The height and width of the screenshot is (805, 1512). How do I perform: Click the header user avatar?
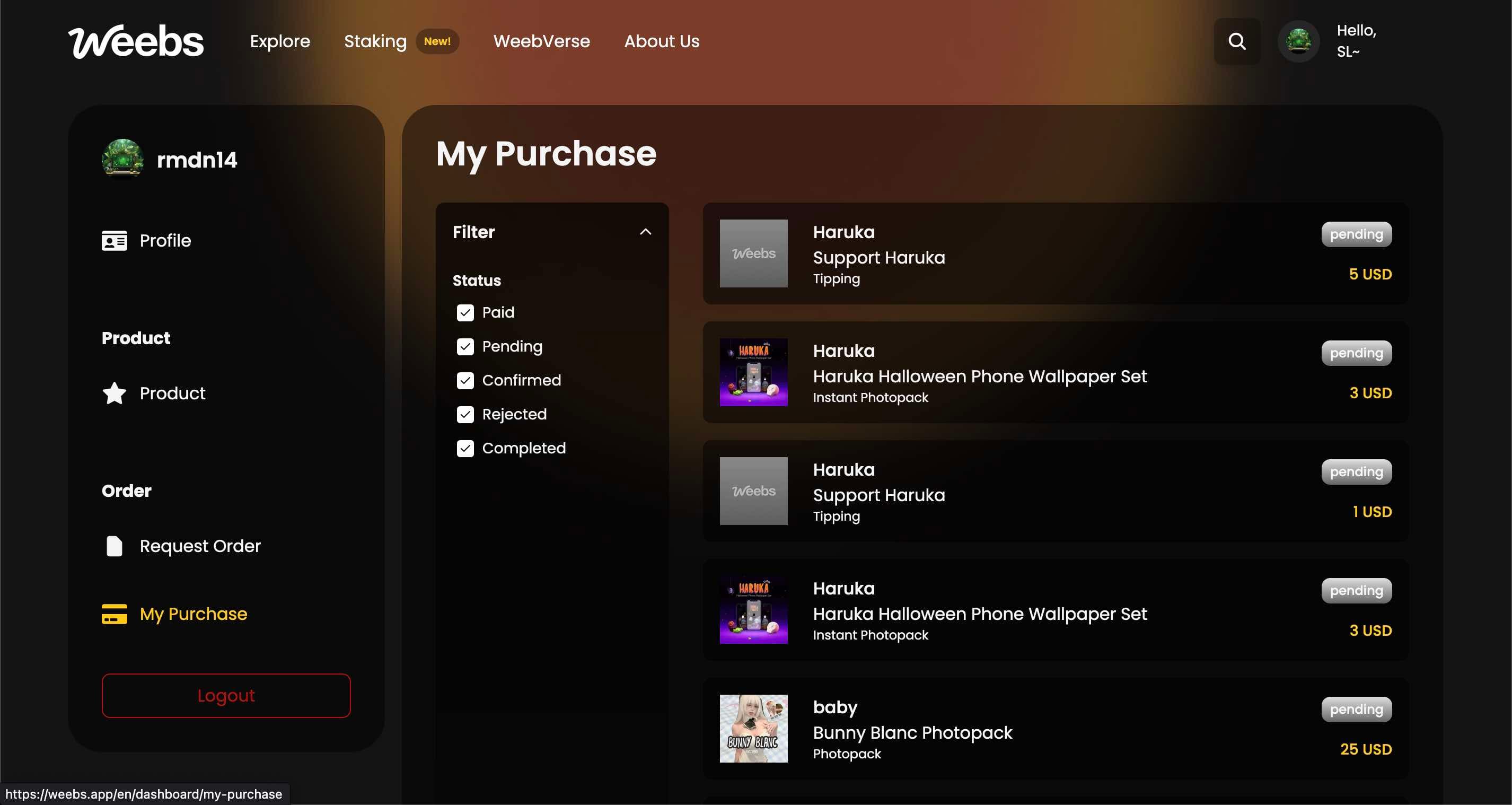(1298, 41)
